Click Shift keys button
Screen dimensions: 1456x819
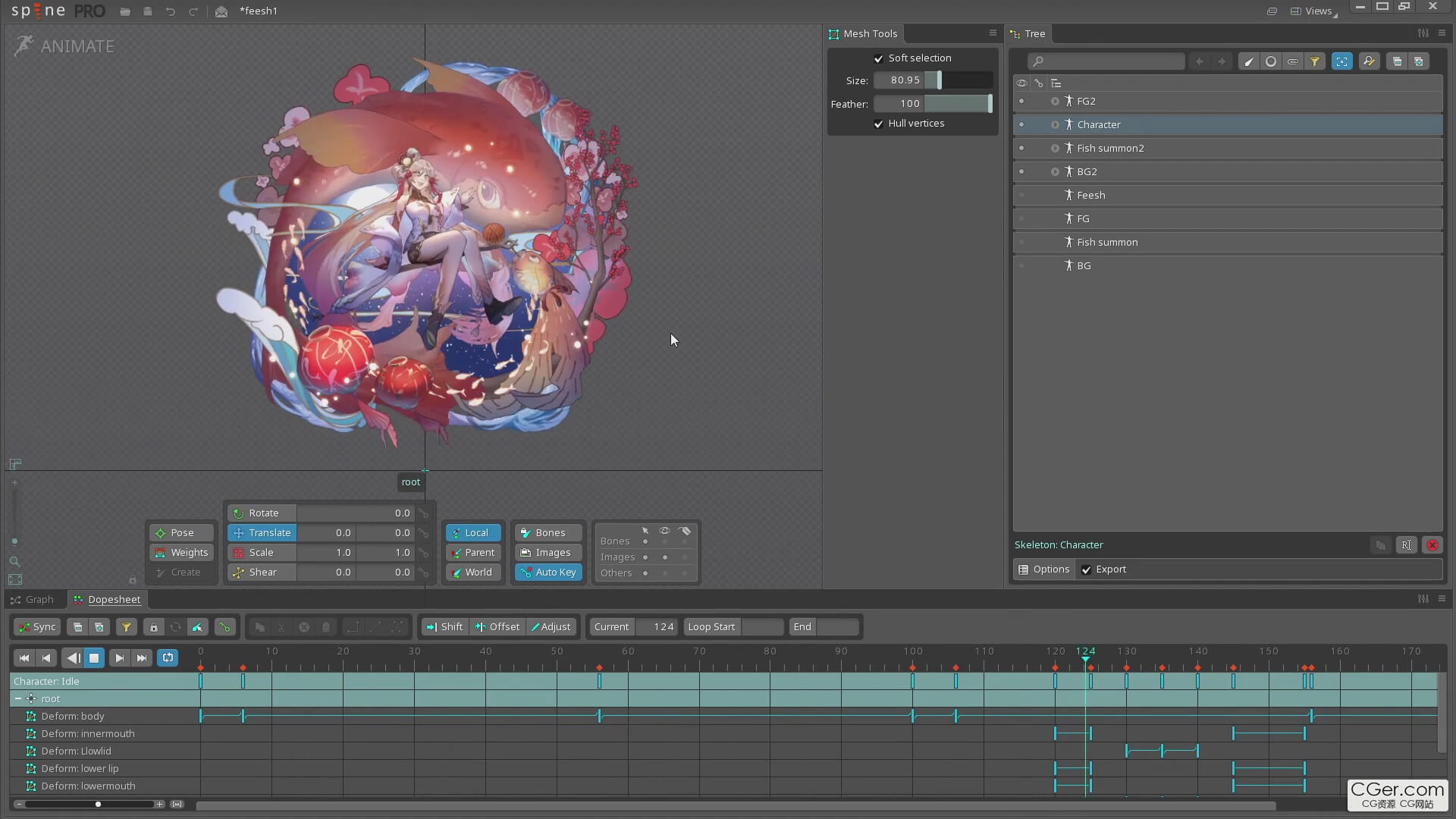click(444, 627)
